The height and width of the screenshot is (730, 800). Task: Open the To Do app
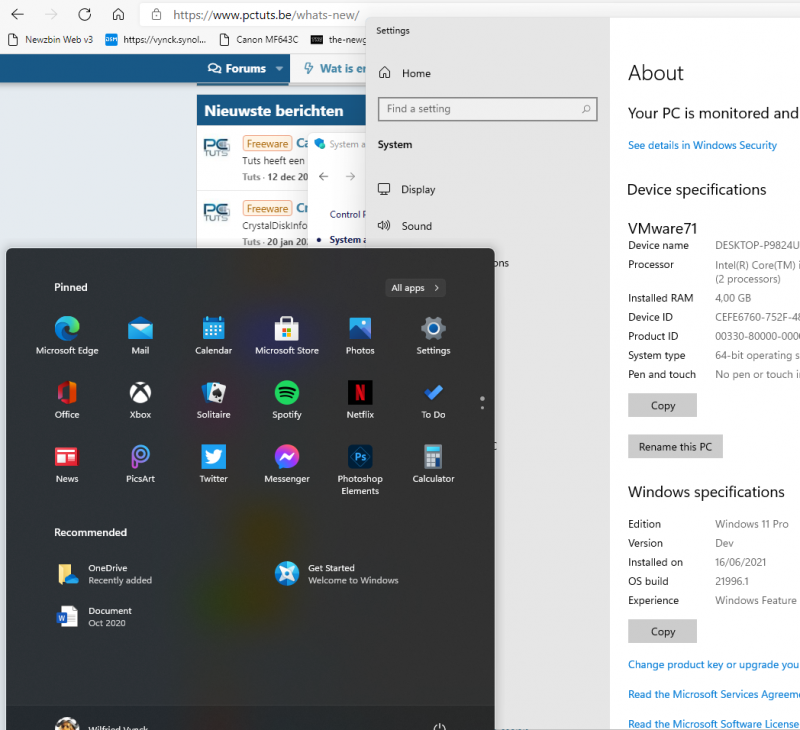click(433, 399)
